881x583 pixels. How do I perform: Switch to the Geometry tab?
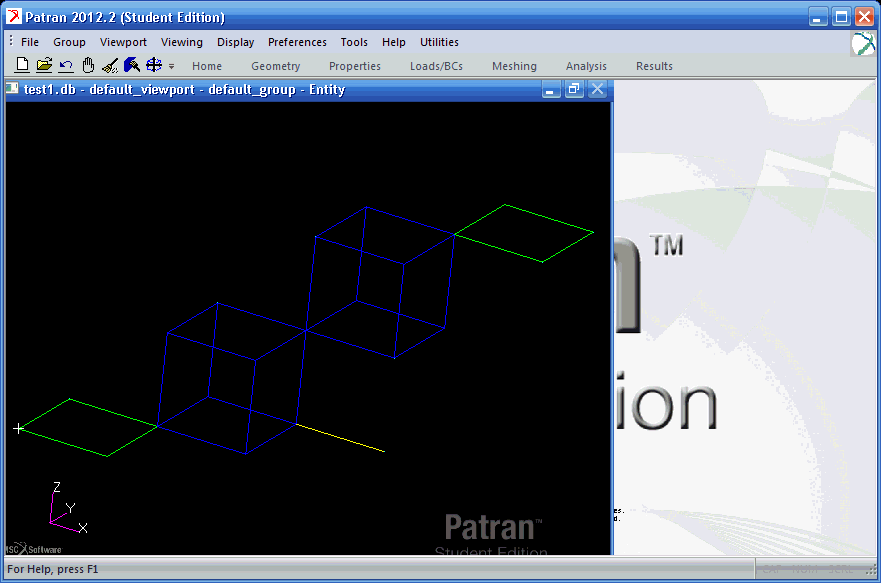click(x=275, y=66)
